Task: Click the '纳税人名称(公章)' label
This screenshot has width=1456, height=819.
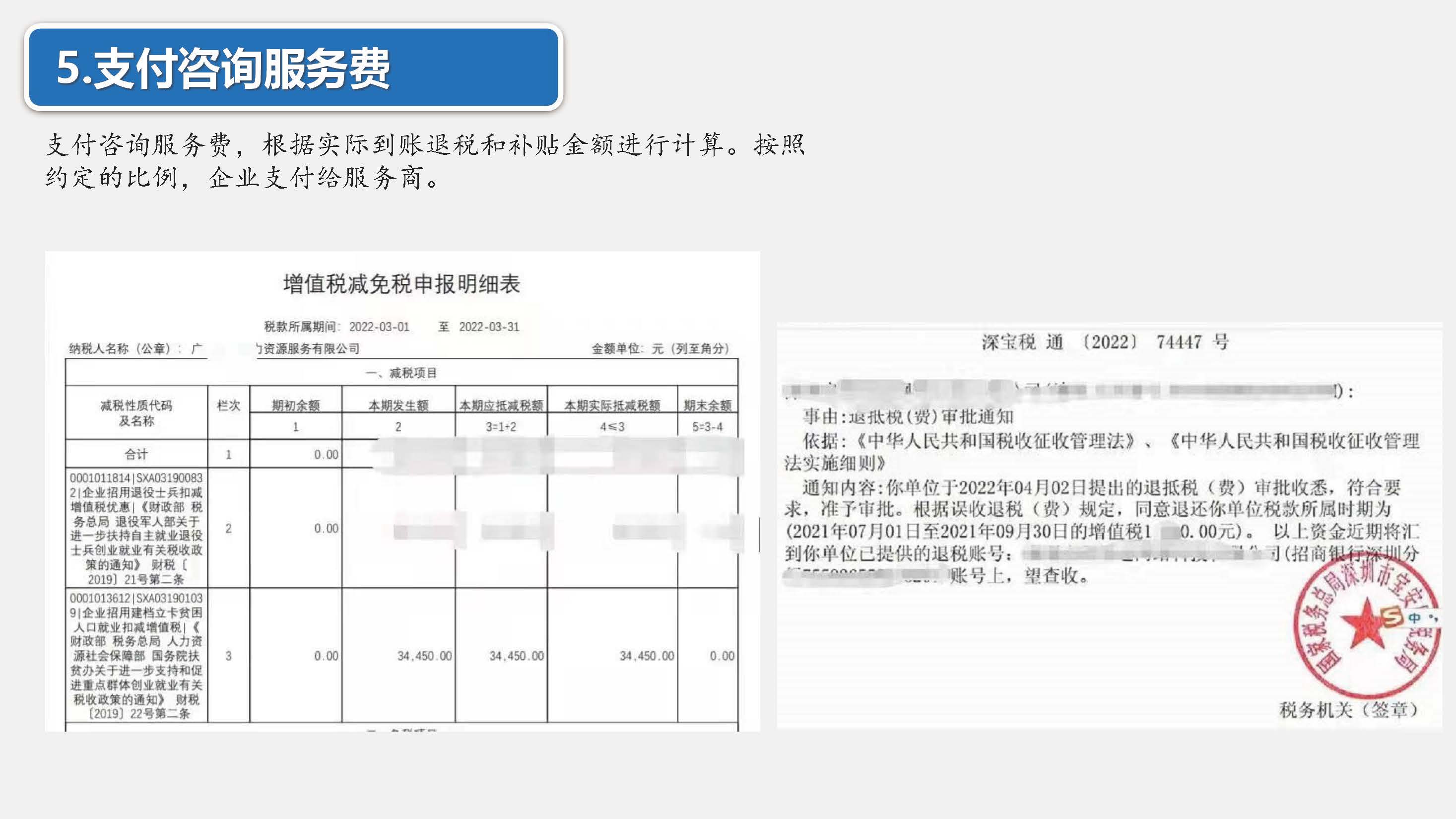Action: 125,348
